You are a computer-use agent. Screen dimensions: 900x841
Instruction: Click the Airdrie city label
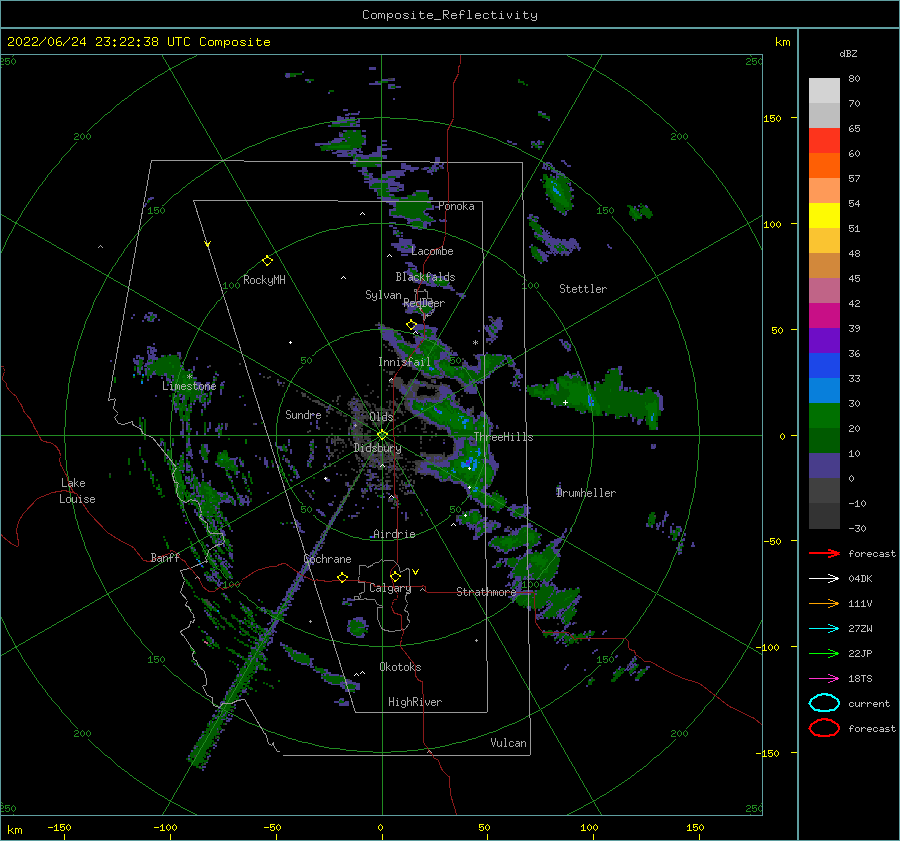(394, 534)
